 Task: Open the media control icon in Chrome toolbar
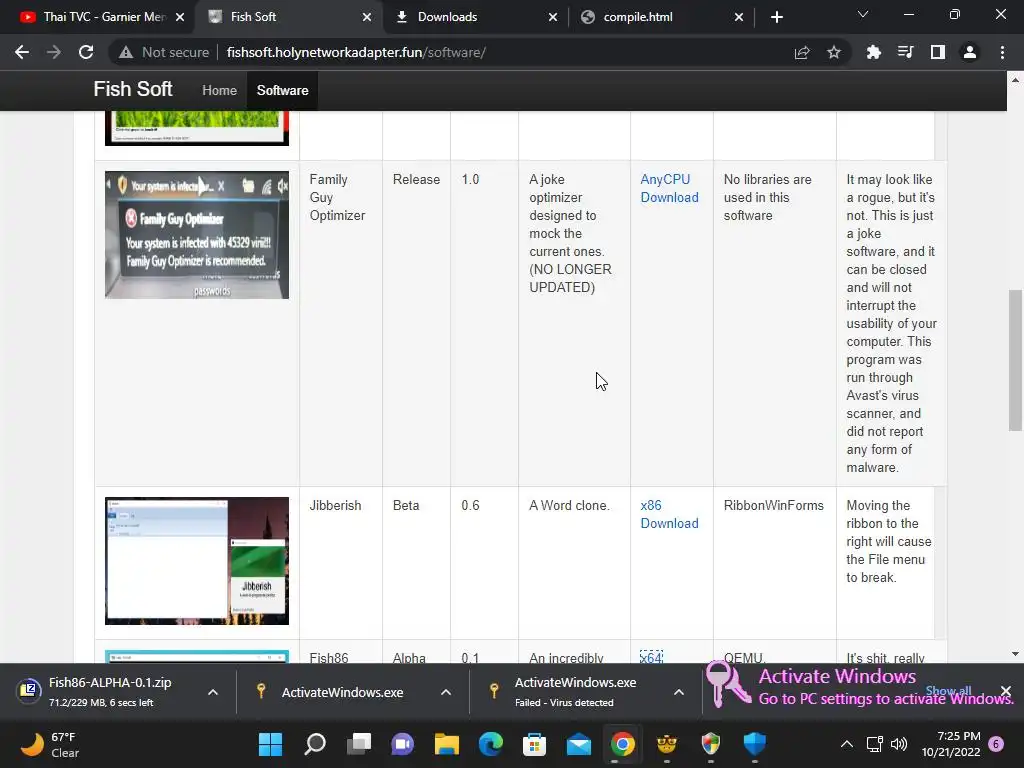click(905, 52)
